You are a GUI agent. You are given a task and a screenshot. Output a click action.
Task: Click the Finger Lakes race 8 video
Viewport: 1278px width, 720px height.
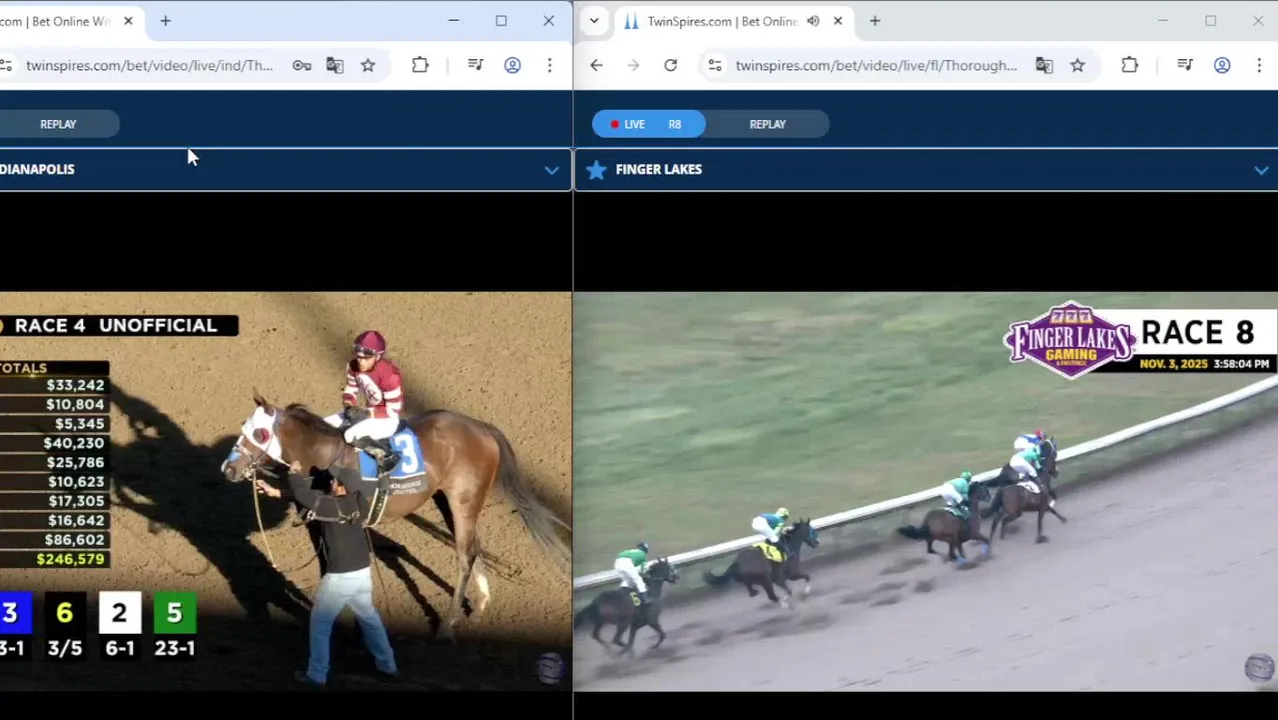tap(926, 491)
